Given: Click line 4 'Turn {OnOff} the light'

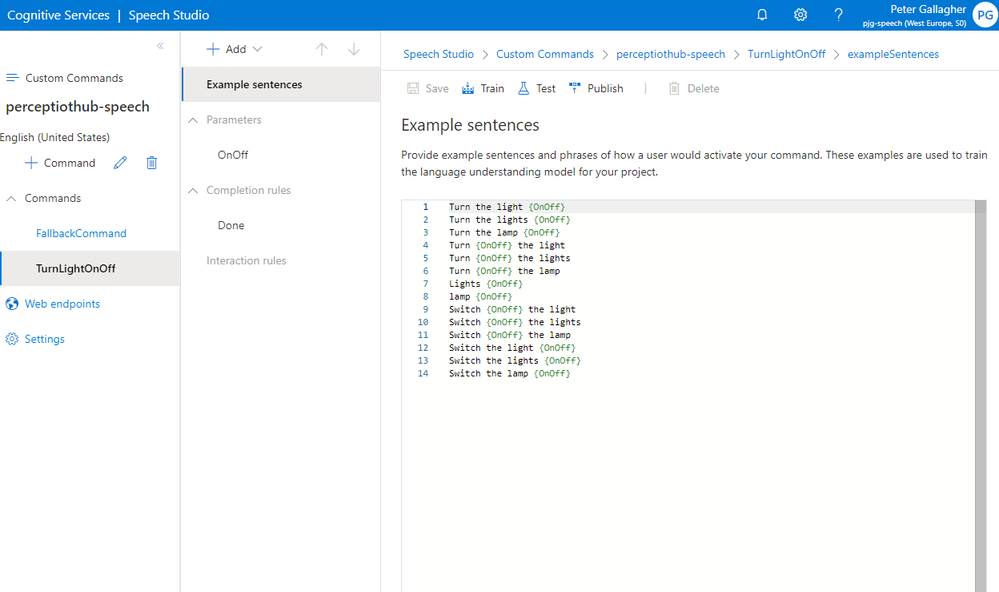Looking at the screenshot, I should coord(507,245).
